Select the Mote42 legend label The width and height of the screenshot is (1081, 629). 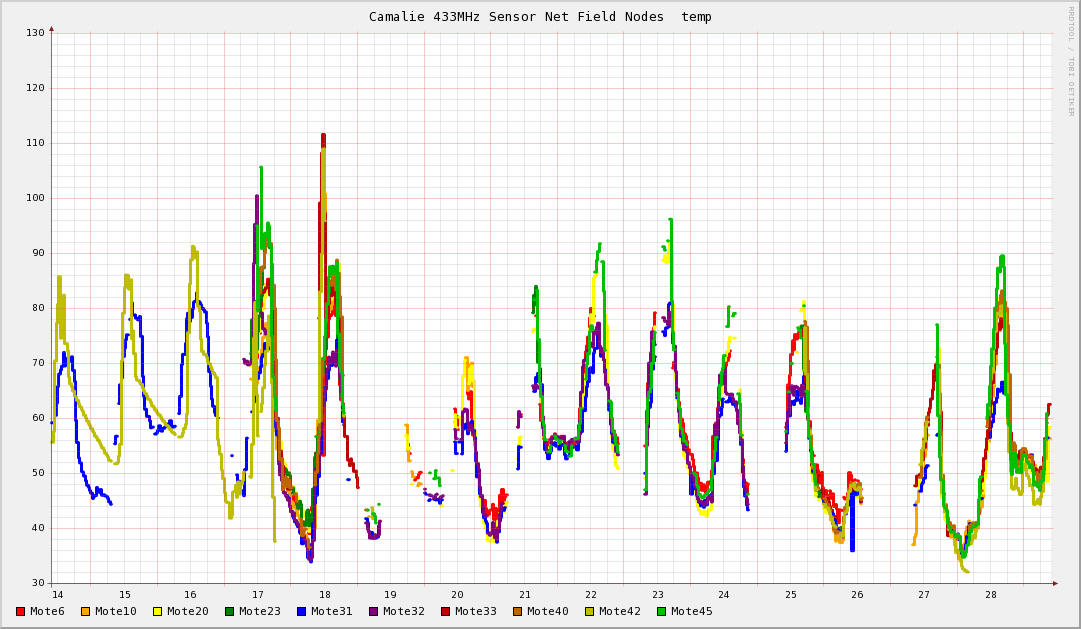coord(619,611)
